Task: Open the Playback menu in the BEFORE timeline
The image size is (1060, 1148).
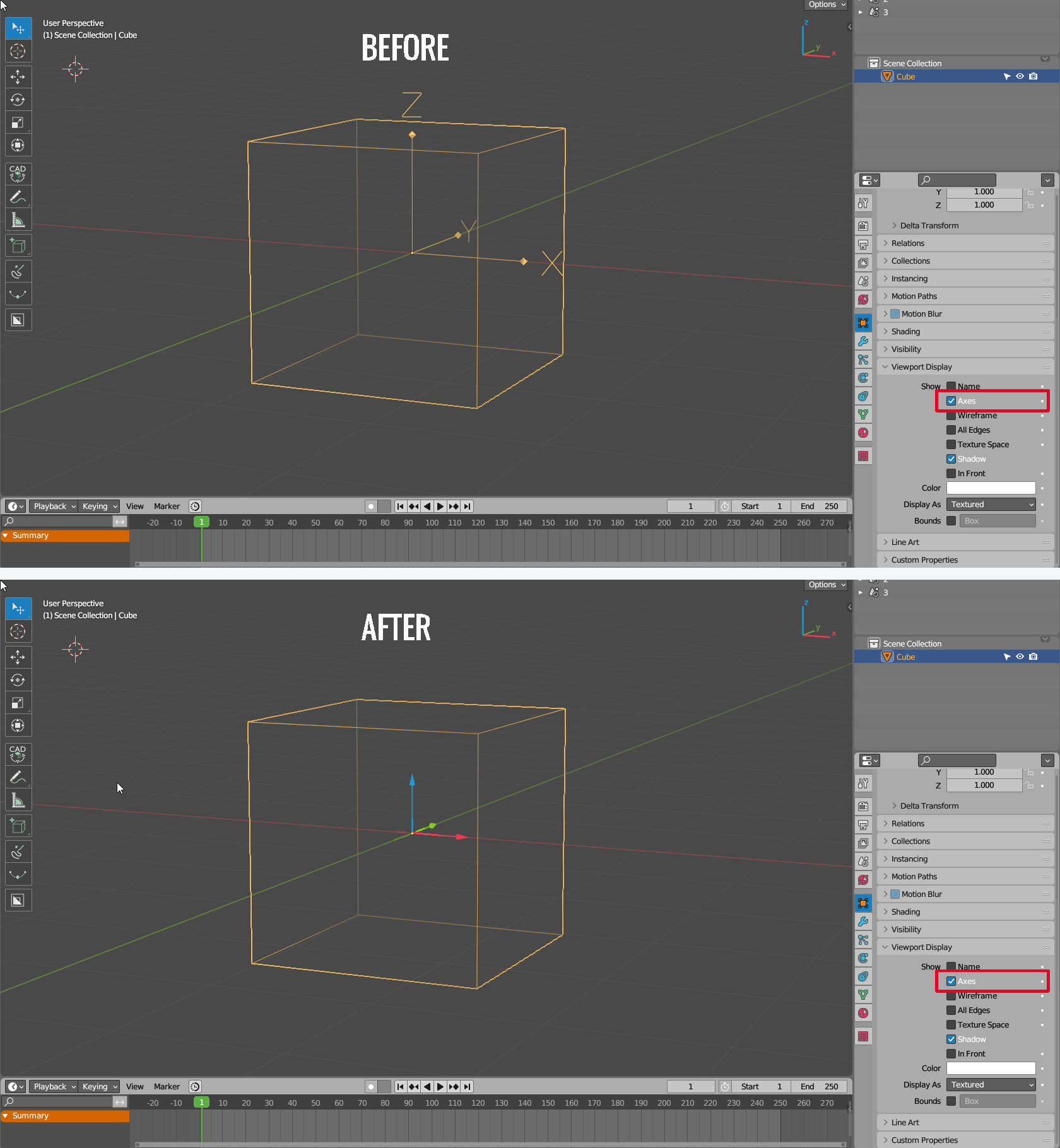Action: coord(54,507)
